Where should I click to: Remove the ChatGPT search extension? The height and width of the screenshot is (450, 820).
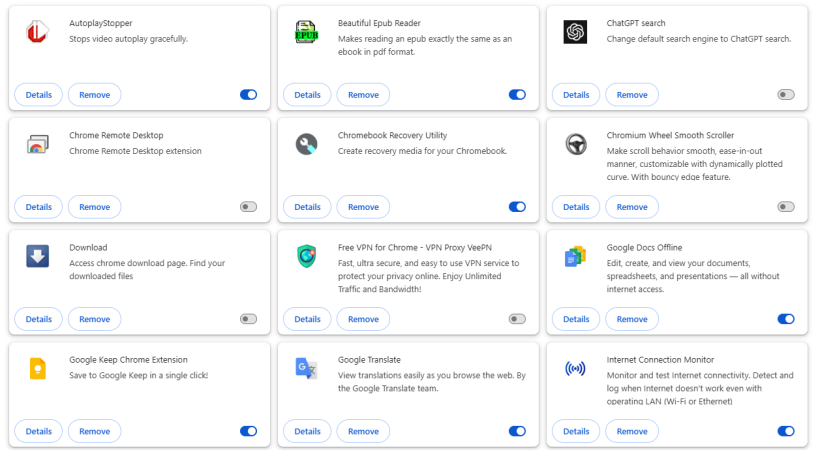632,95
